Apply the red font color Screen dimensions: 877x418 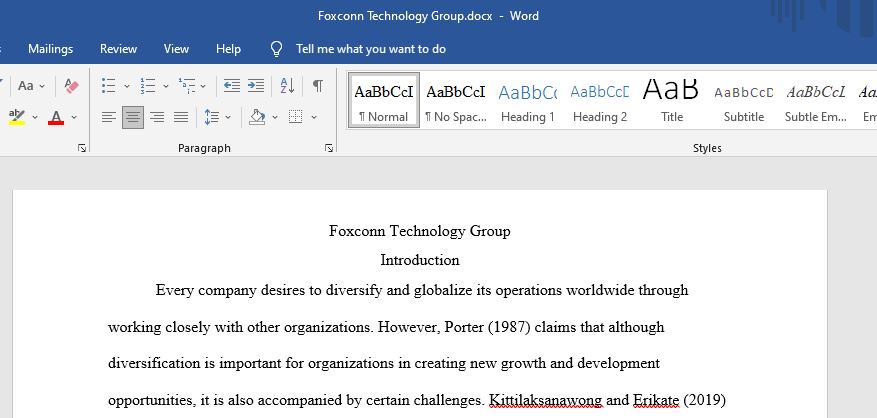[x=56, y=117]
